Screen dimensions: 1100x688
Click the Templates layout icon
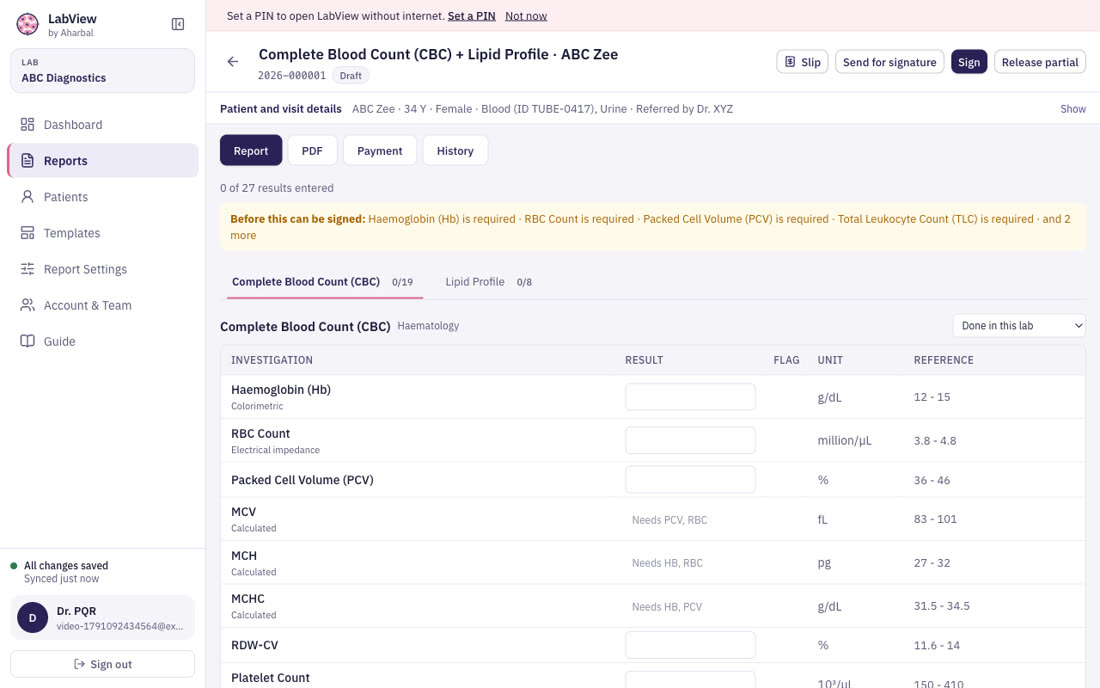[x=27, y=233]
